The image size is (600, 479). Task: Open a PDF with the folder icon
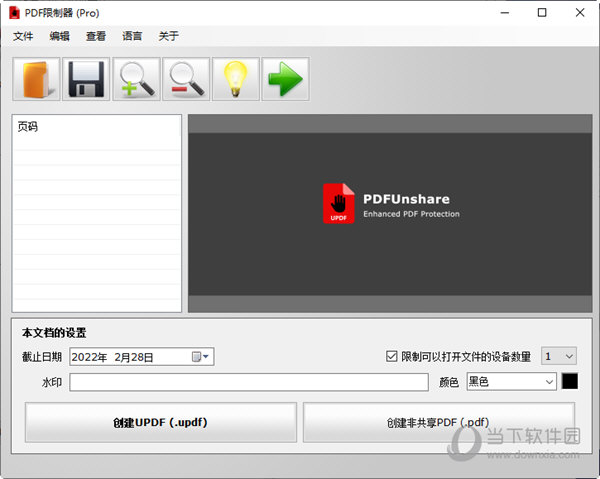point(36,79)
